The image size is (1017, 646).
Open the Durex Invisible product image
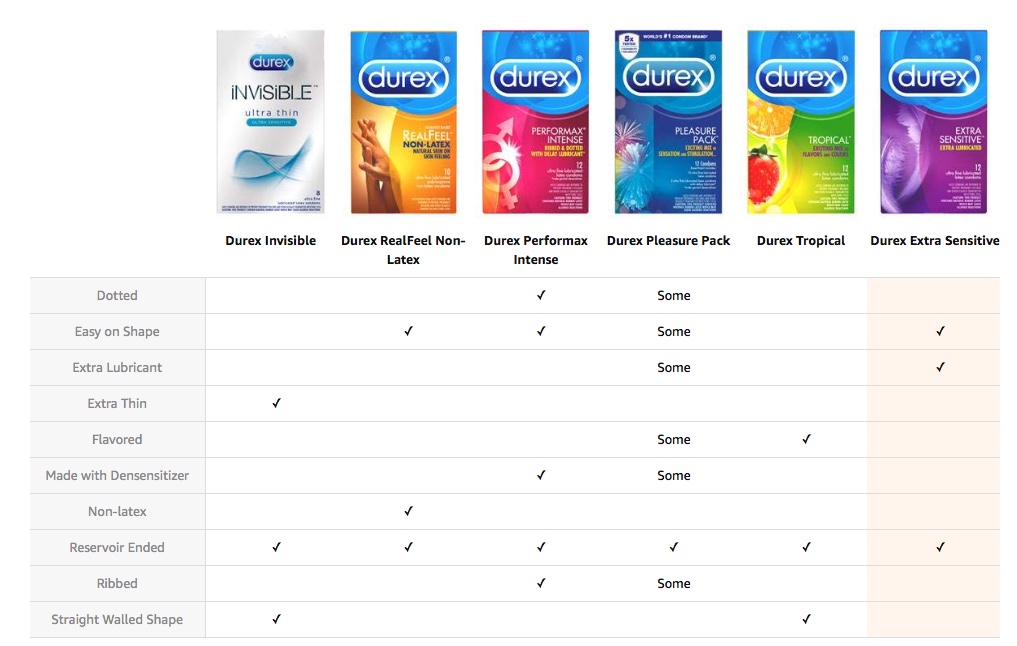[270, 121]
